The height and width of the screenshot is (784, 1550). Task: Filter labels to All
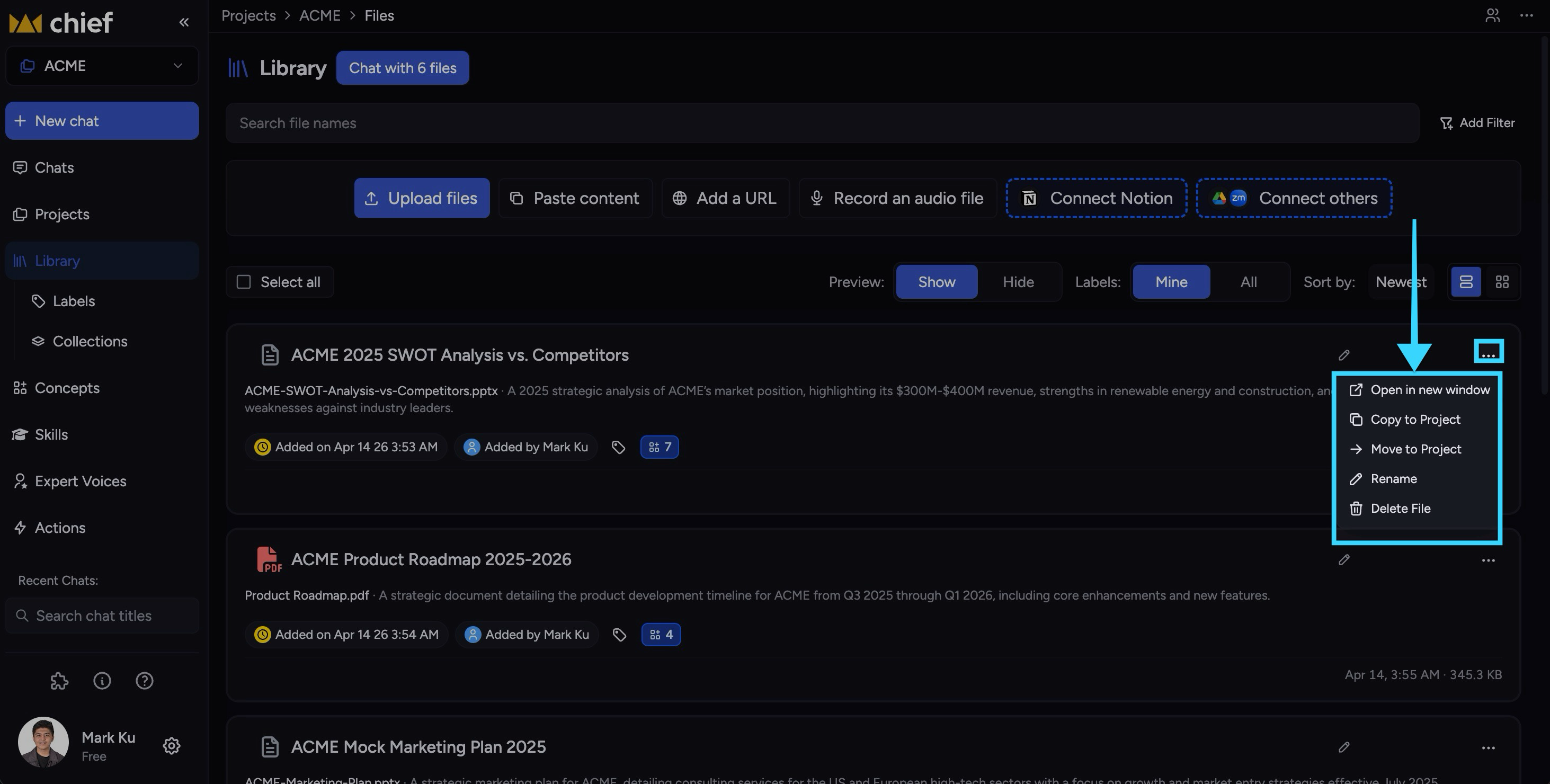pyautogui.click(x=1249, y=282)
